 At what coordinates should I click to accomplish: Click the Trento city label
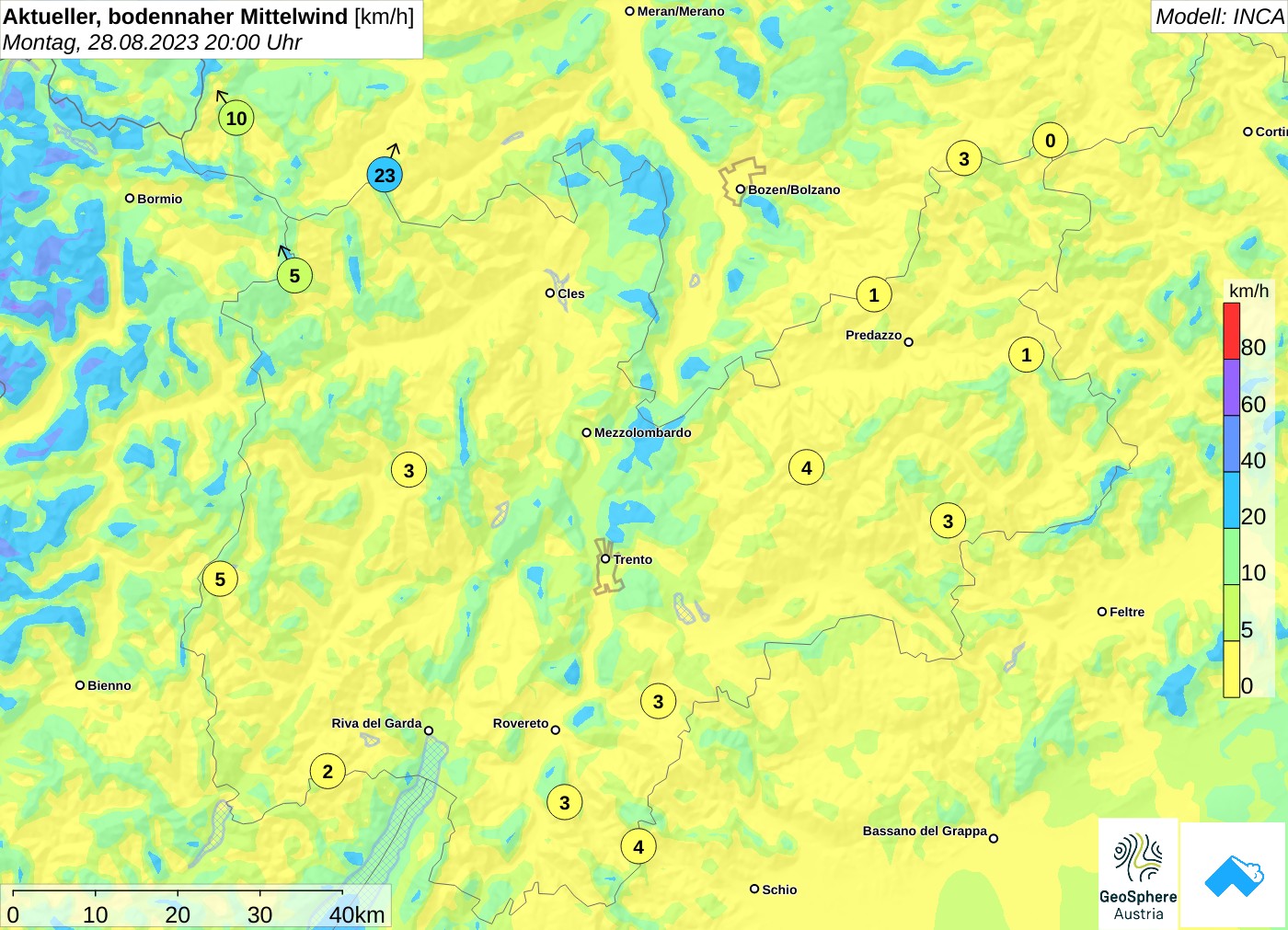click(x=633, y=559)
